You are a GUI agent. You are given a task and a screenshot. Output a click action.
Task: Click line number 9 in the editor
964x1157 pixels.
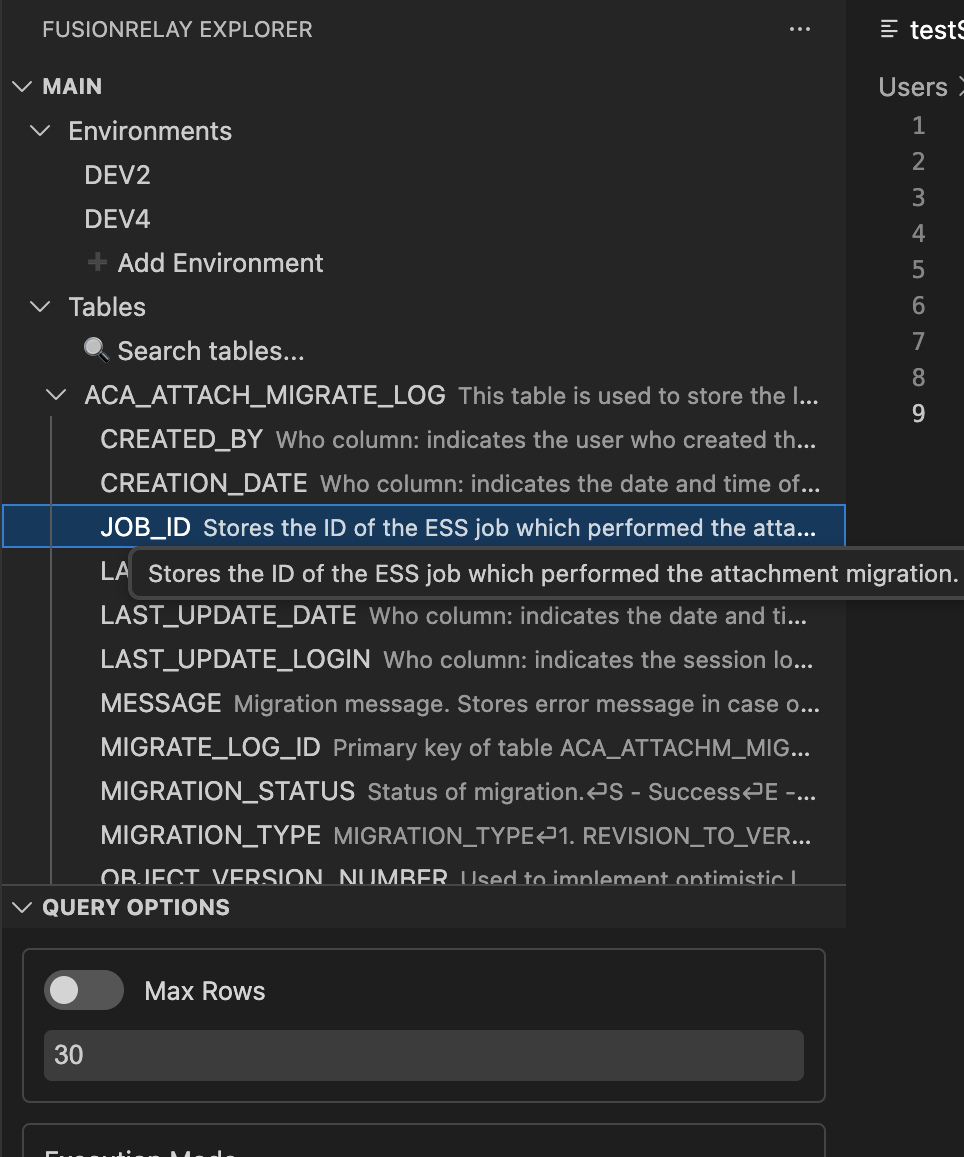pos(918,413)
